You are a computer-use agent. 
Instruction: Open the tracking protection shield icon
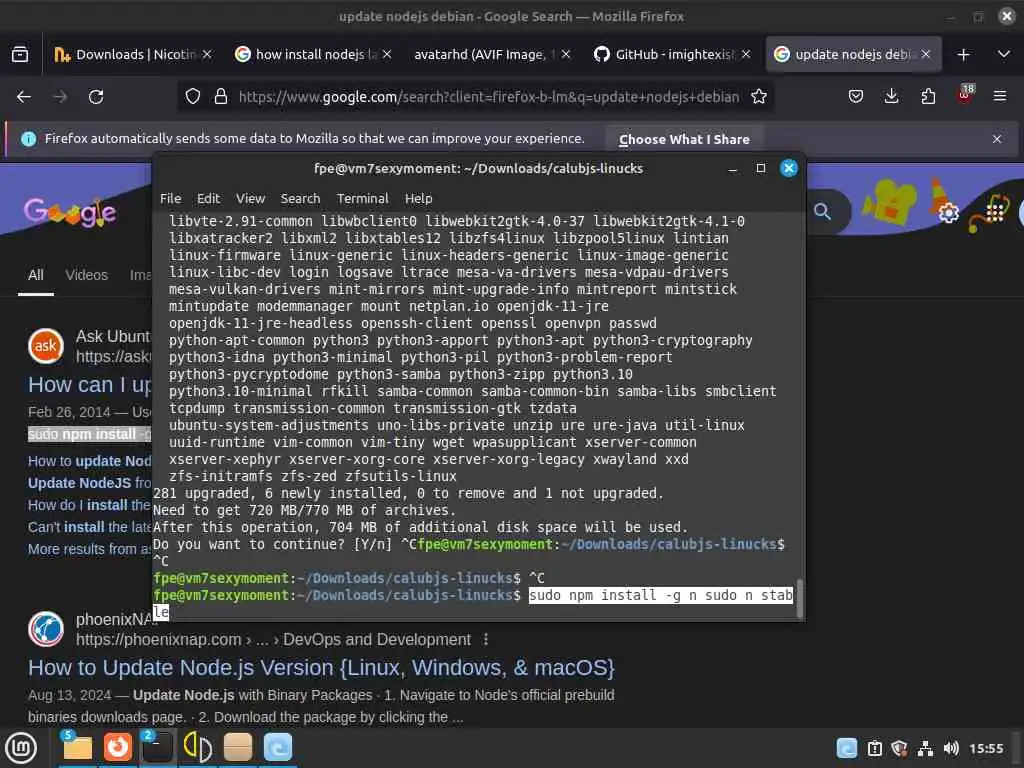tap(193, 97)
